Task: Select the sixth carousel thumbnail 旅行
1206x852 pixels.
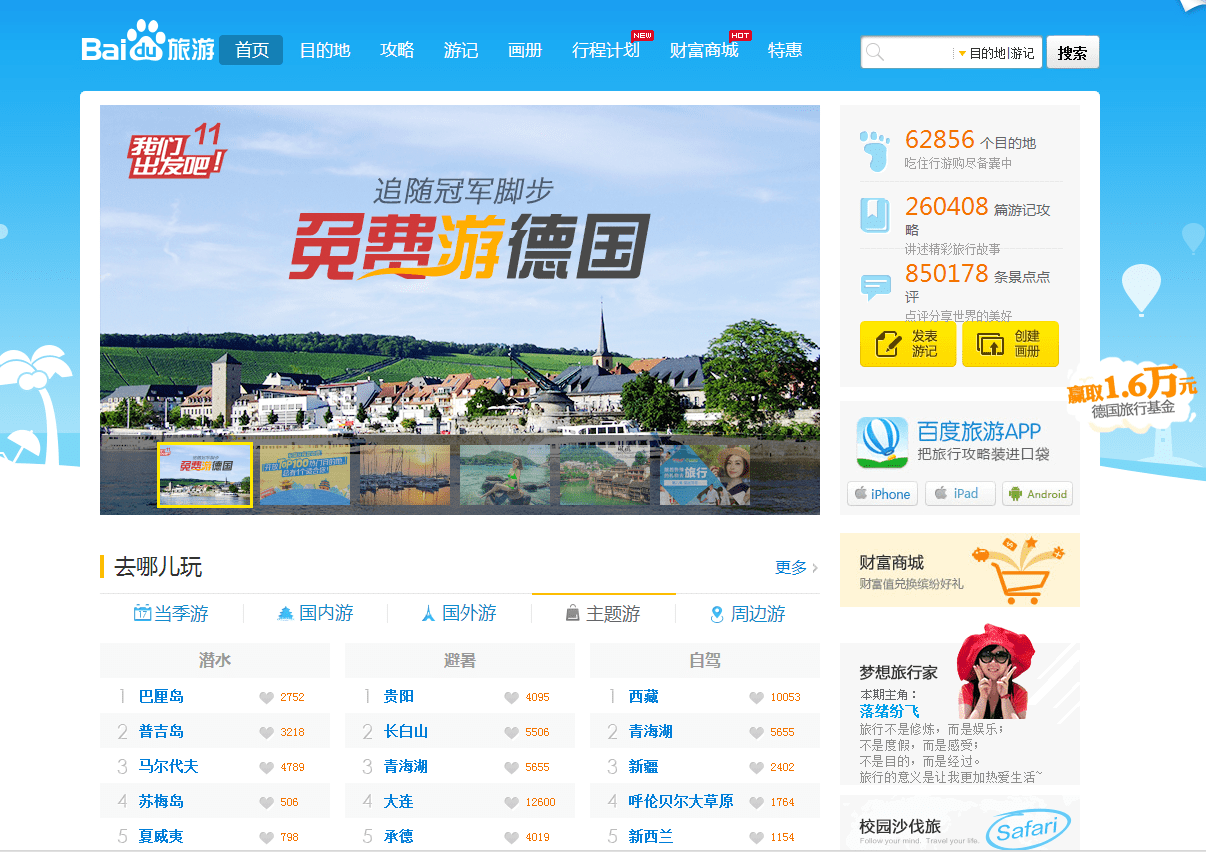Action: [x=705, y=475]
